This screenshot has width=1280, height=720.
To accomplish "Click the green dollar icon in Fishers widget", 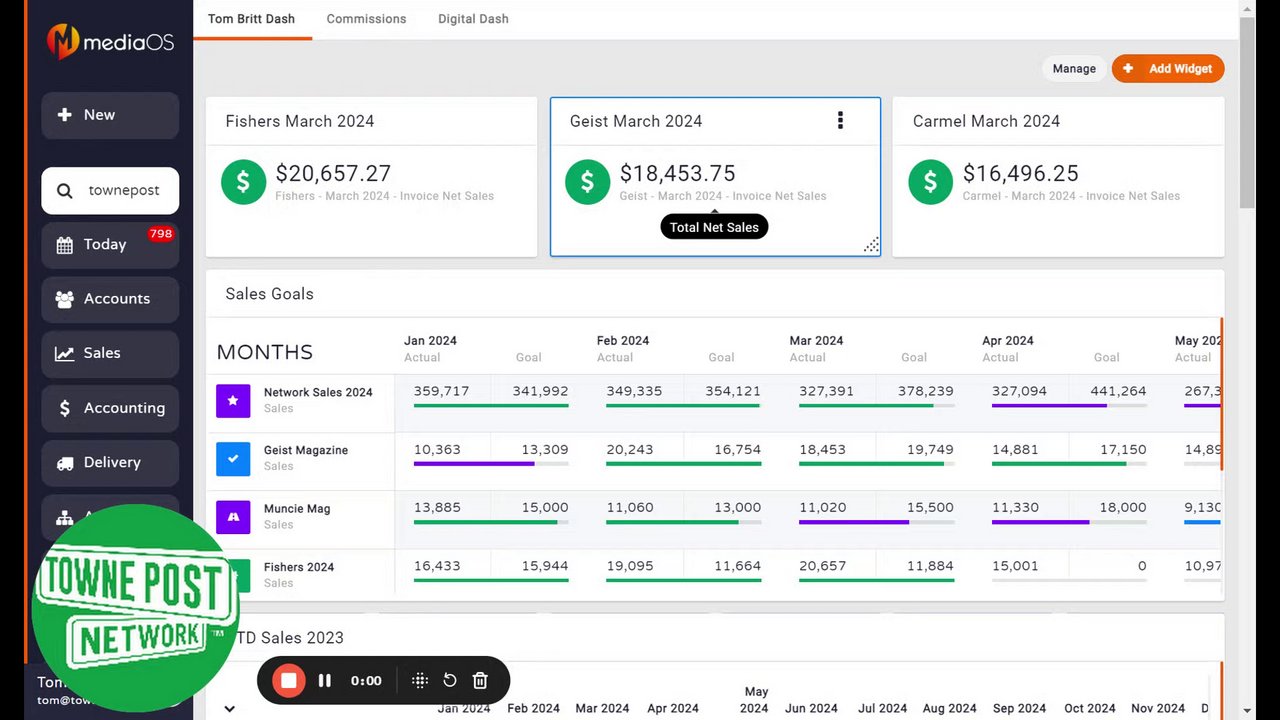I will coord(243,182).
